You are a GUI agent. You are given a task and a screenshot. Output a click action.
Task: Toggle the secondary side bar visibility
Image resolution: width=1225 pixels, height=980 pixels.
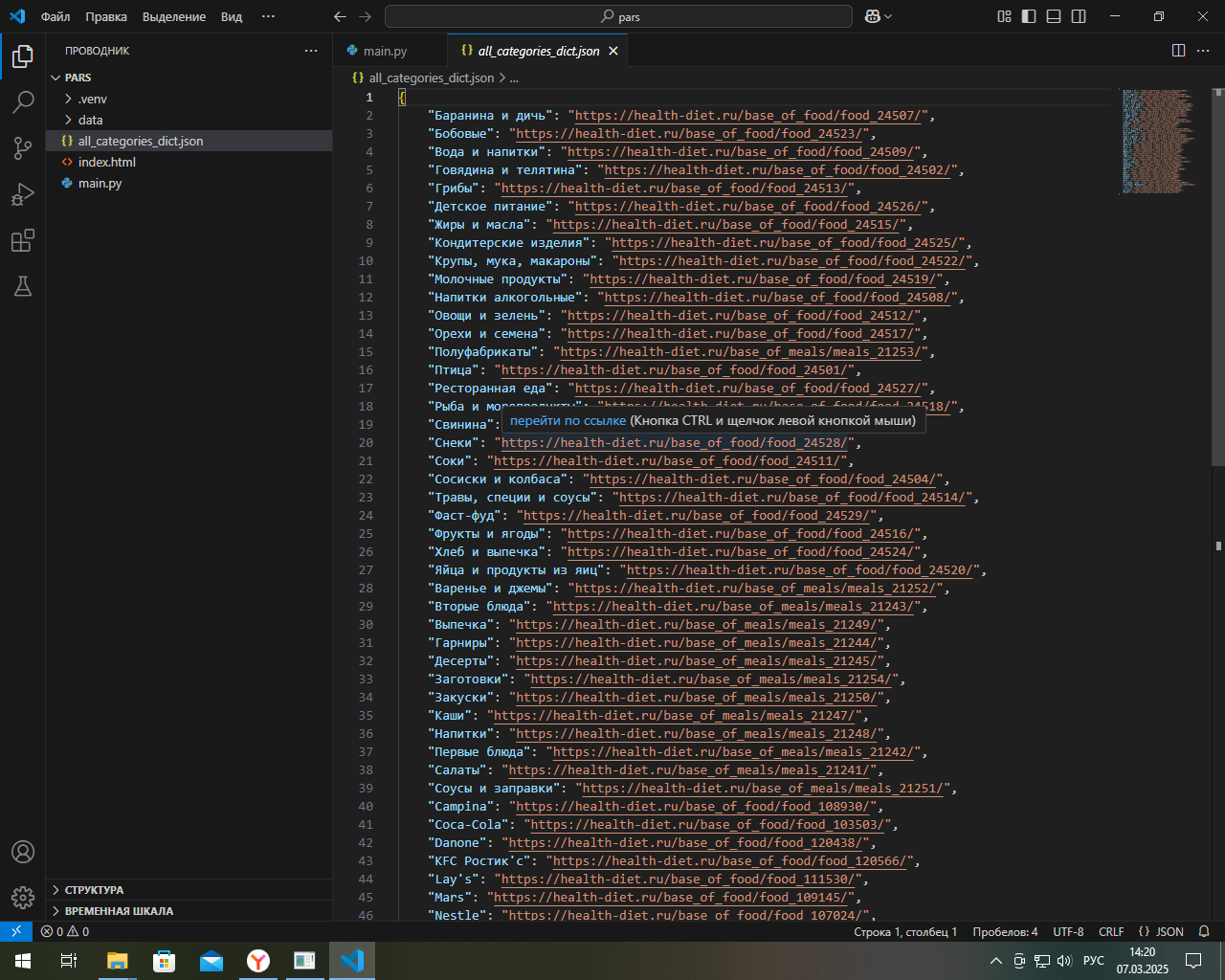click(1079, 16)
